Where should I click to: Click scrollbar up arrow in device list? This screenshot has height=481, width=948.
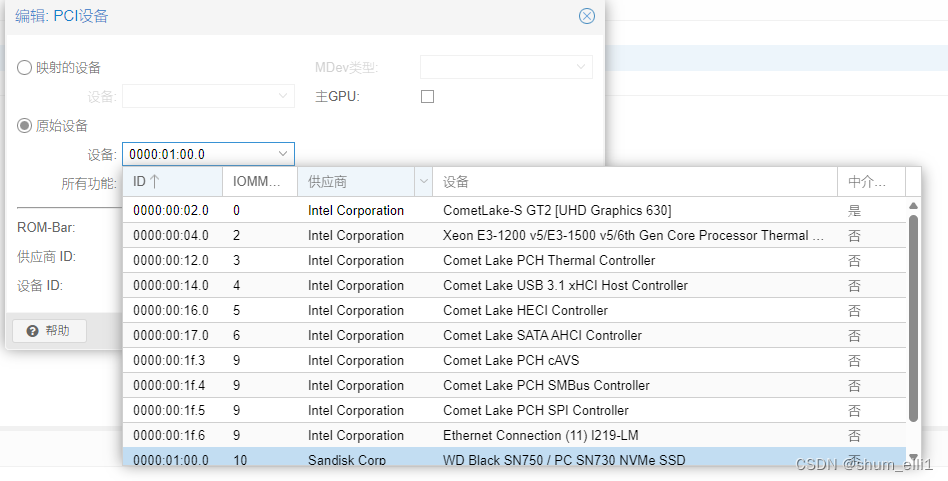click(x=914, y=206)
